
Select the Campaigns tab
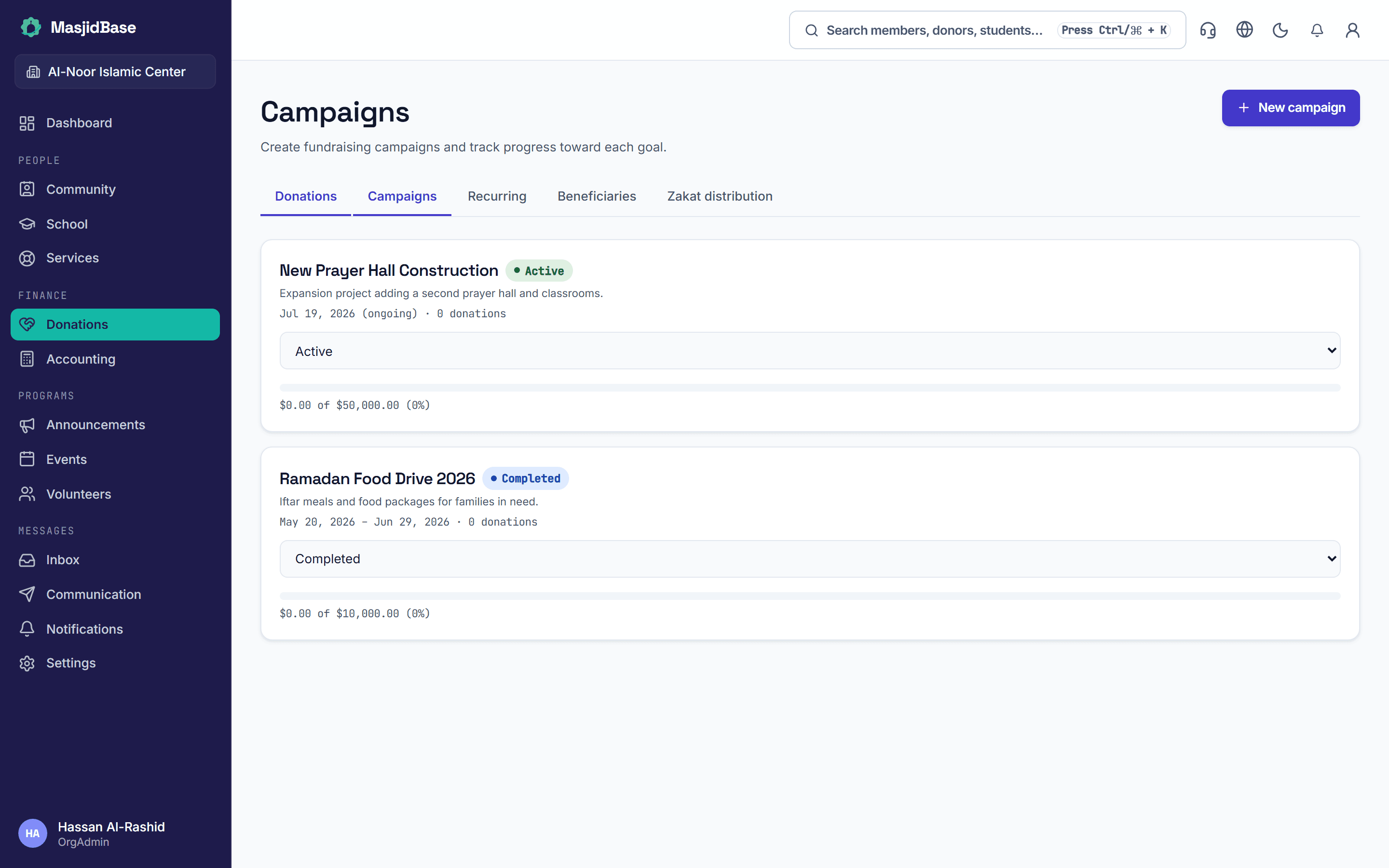(402, 196)
